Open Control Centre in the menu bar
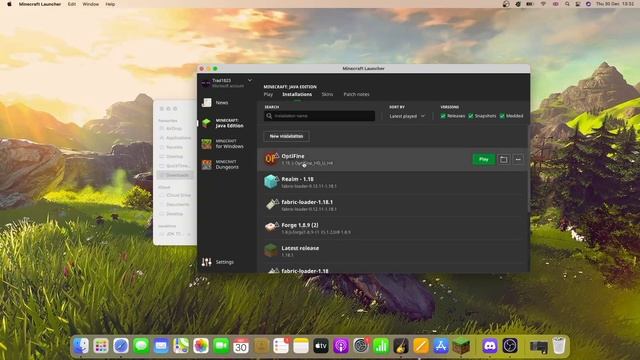Viewport: 640px width, 360px height. (x=578, y=4)
